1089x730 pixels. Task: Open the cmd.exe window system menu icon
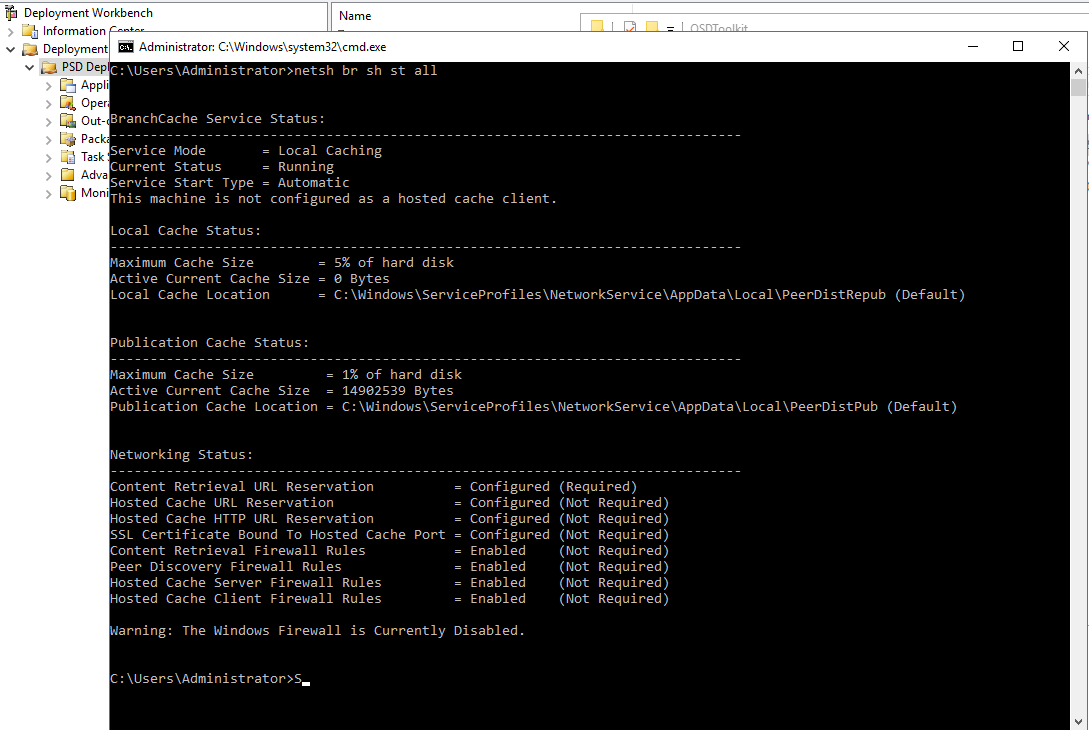(x=126, y=47)
